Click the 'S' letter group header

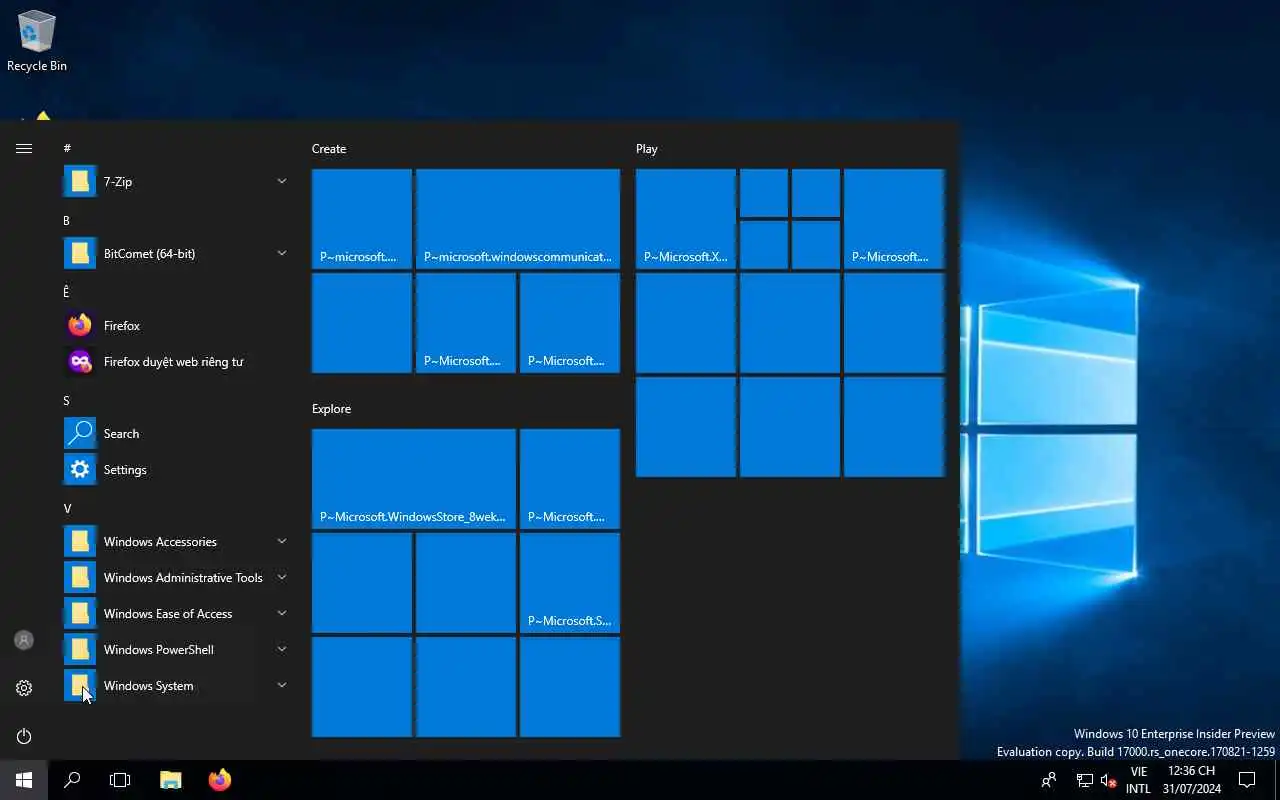67,400
